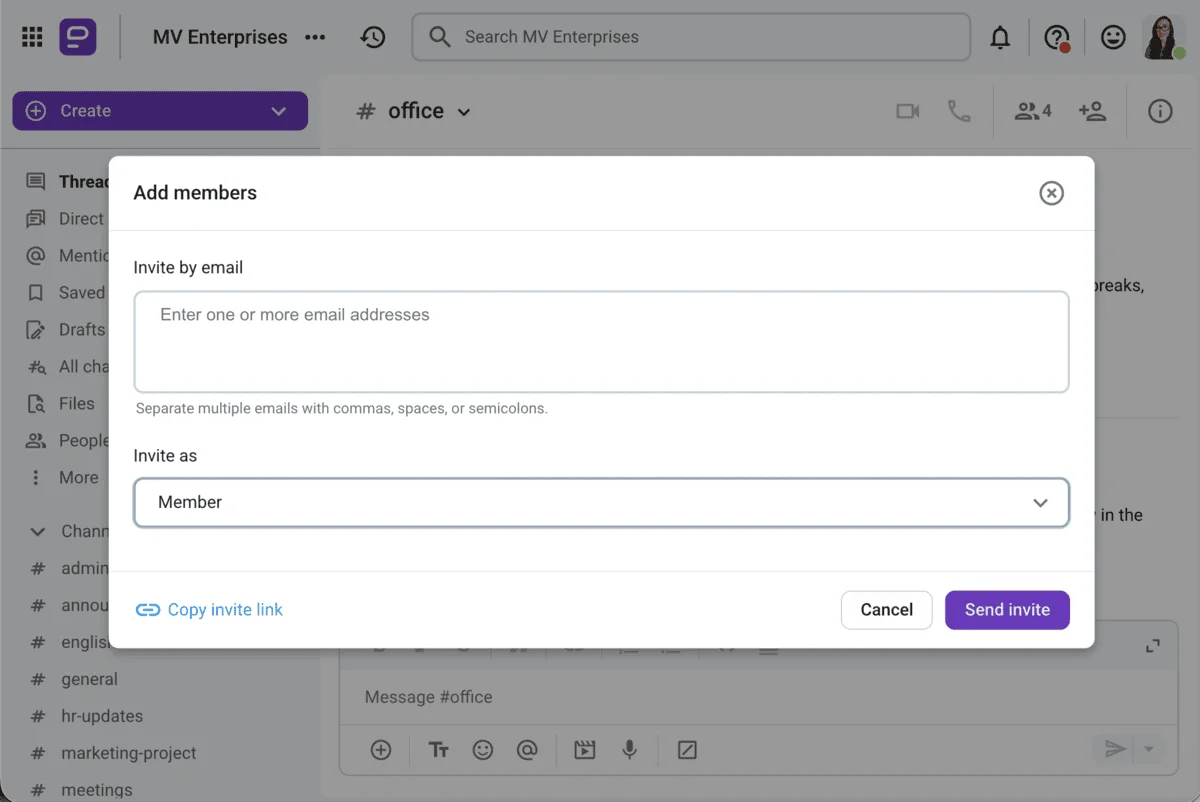Viewport: 1200px width, 802px height.
Task: Open the help question mark icon
Action: (x=1056, y=38)
